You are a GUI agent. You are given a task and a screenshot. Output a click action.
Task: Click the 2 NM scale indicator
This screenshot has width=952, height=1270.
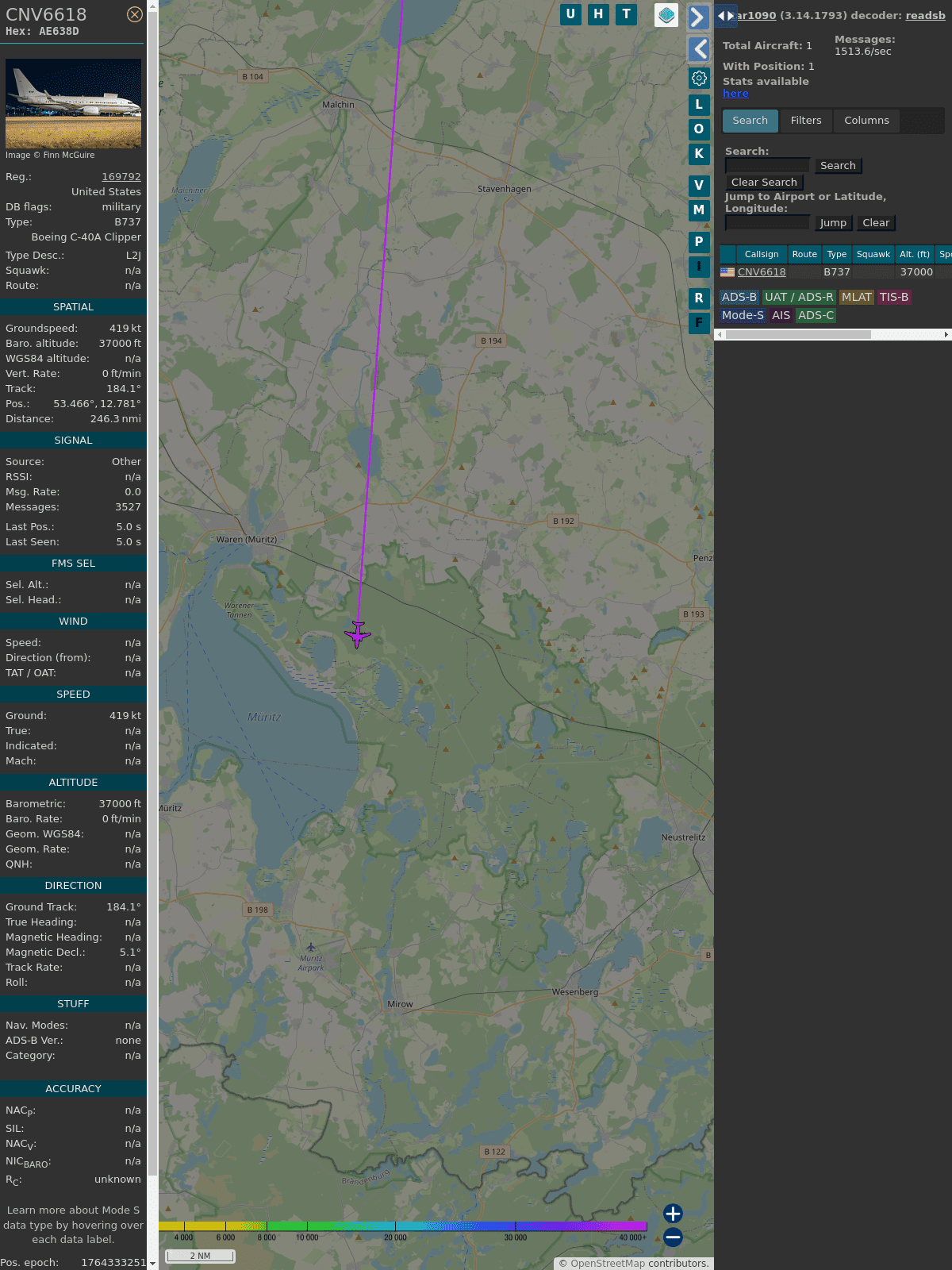200,1256
